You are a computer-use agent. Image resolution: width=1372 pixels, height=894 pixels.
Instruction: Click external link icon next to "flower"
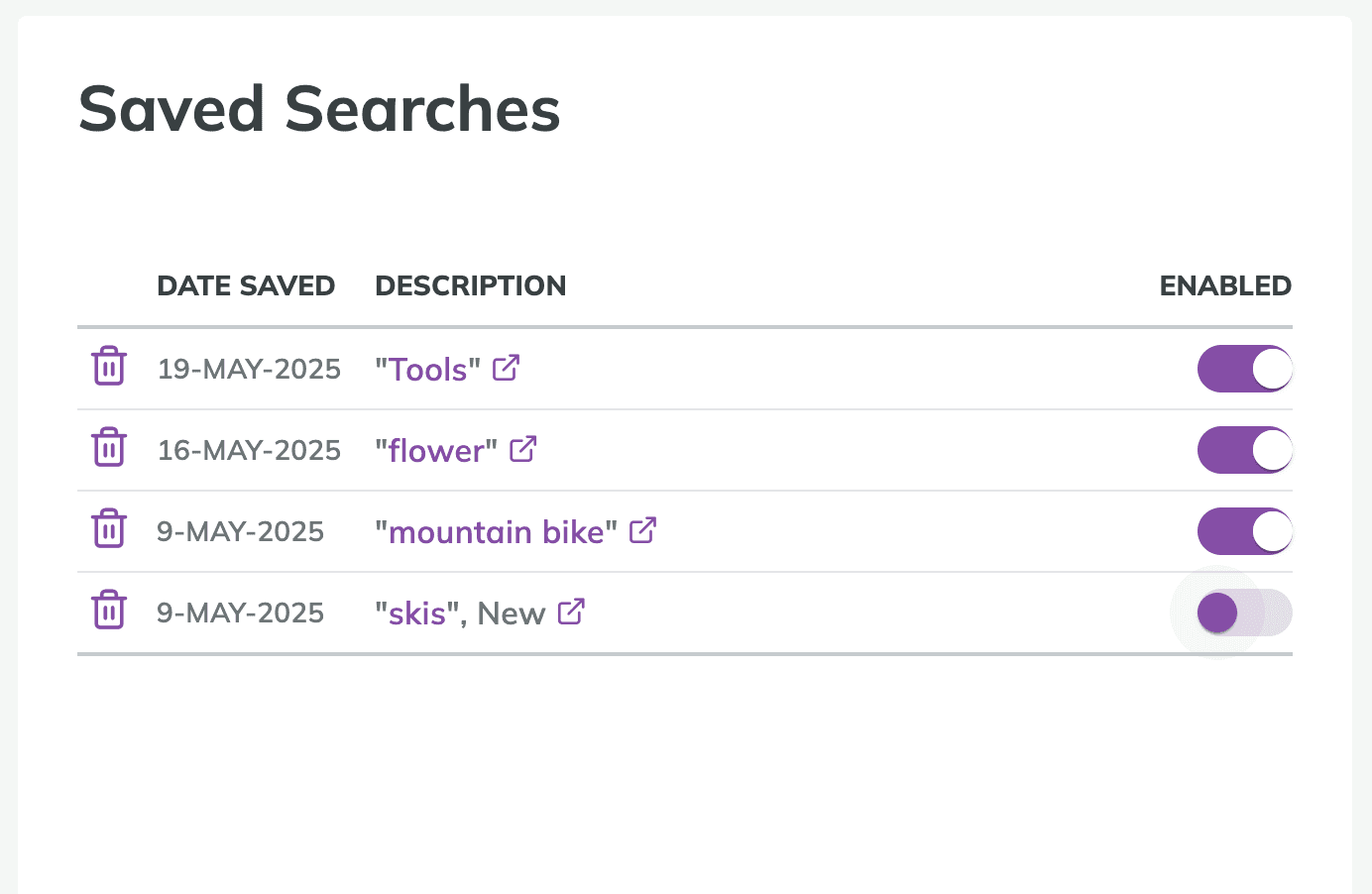(x=523, y=449)
